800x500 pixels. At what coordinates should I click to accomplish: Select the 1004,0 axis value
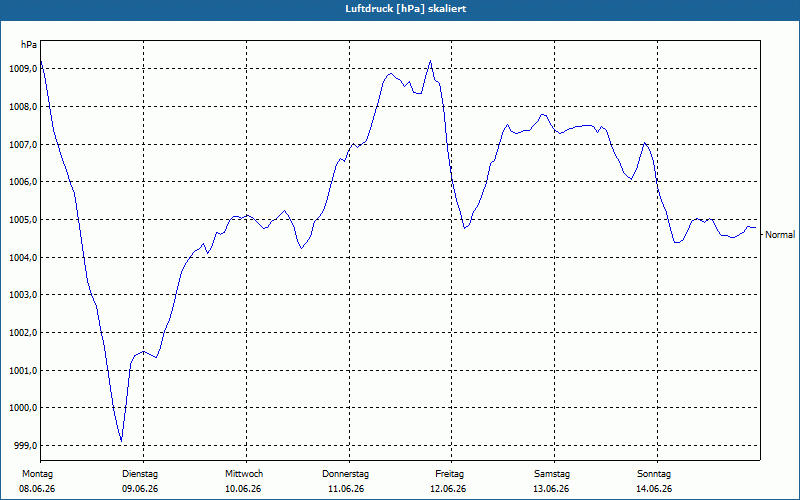pyautogui.click(x=23, y=257)
